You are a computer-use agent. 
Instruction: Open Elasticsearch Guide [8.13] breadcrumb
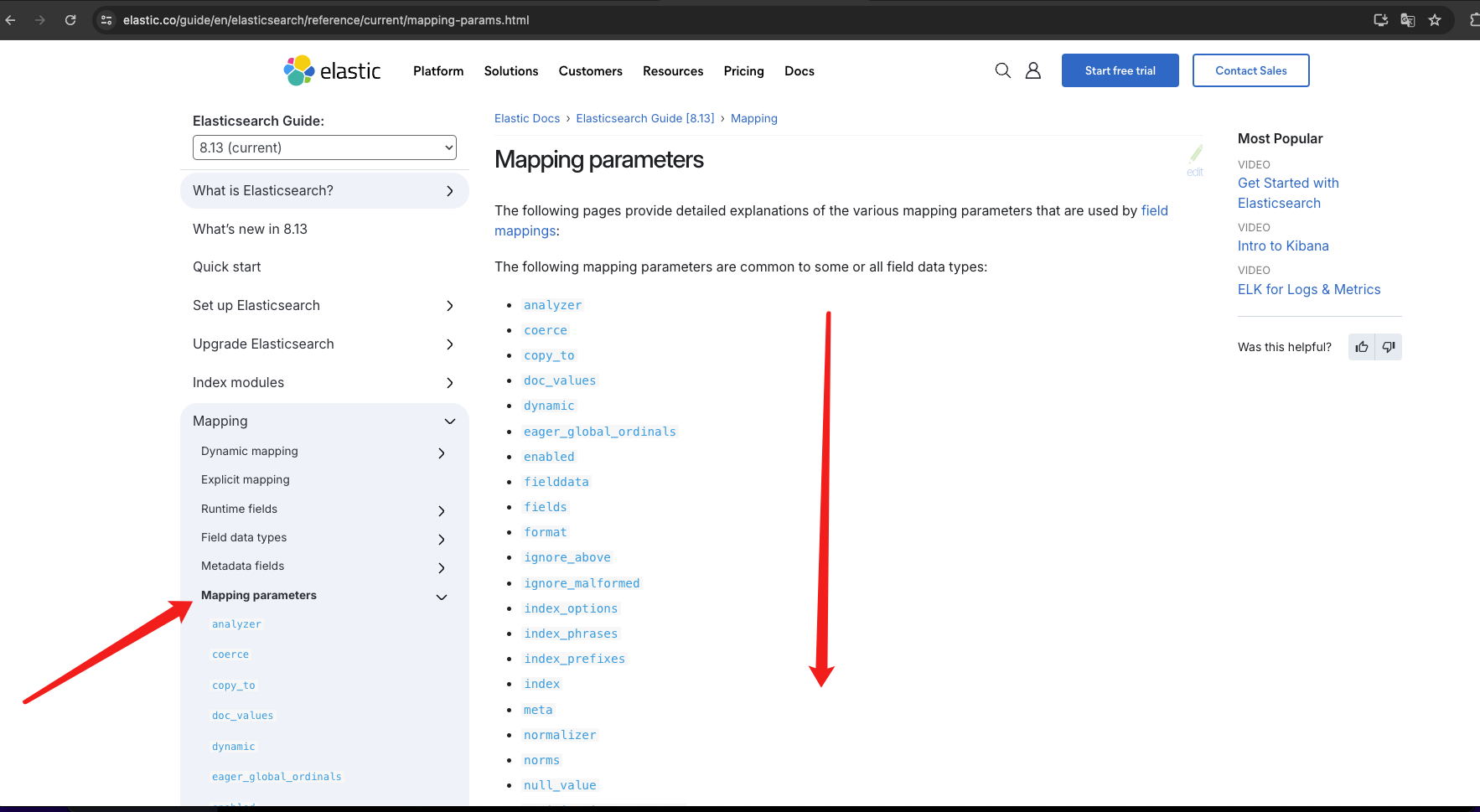(645, 118)
